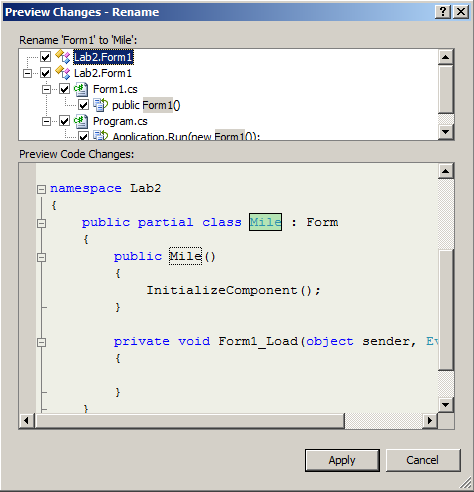Image resolution: width=474 pixels, height=492 pixels.
Task: Apply the rename changes
Action: click(x=342, y=460)
